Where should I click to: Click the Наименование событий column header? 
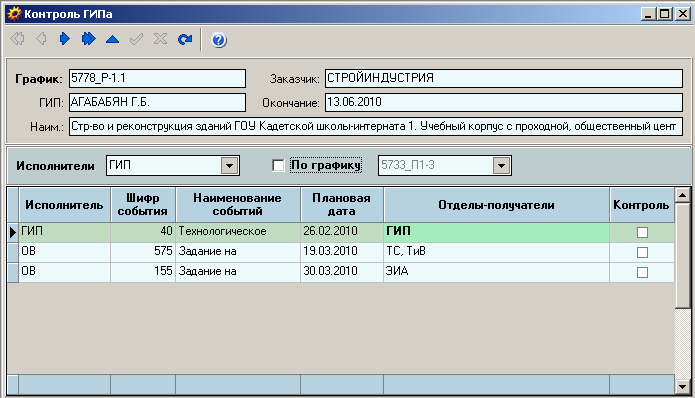(238, 205)
